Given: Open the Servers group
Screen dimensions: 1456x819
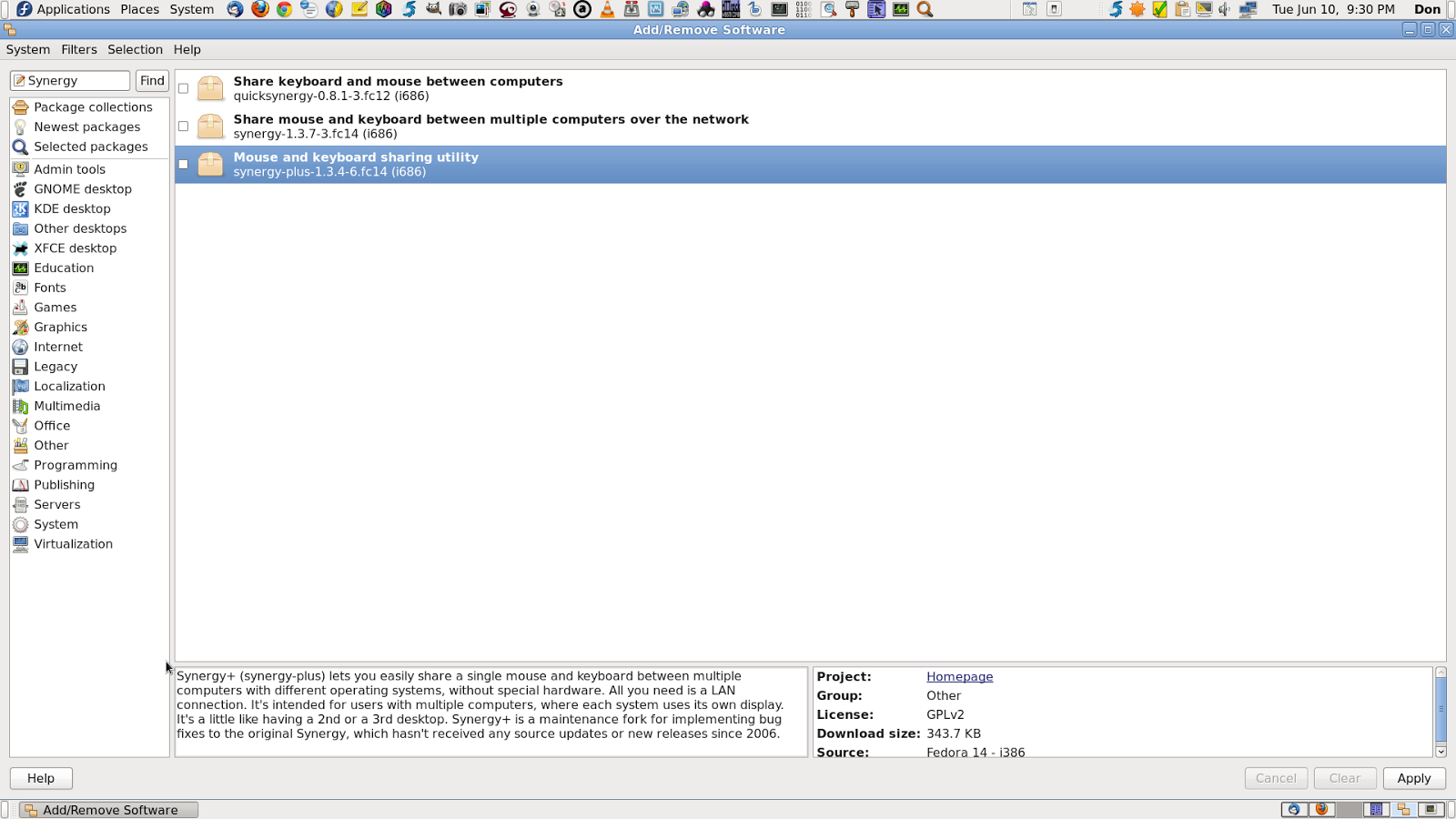Looking at the screenshot, I should 89,505.
